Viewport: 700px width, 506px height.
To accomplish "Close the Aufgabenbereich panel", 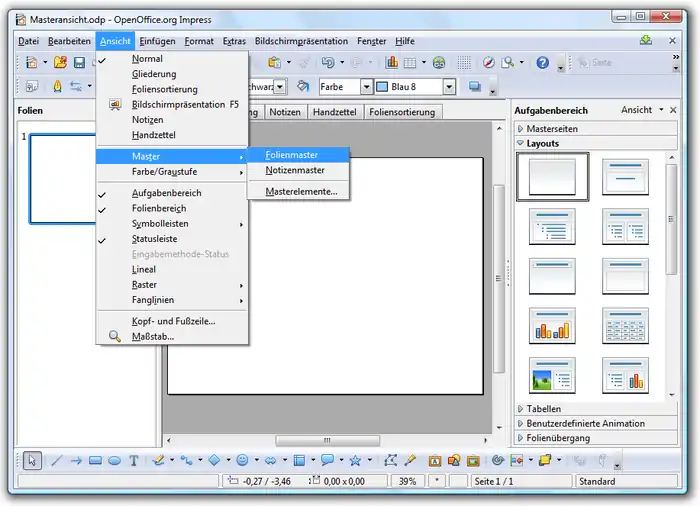I will point(673,110).
